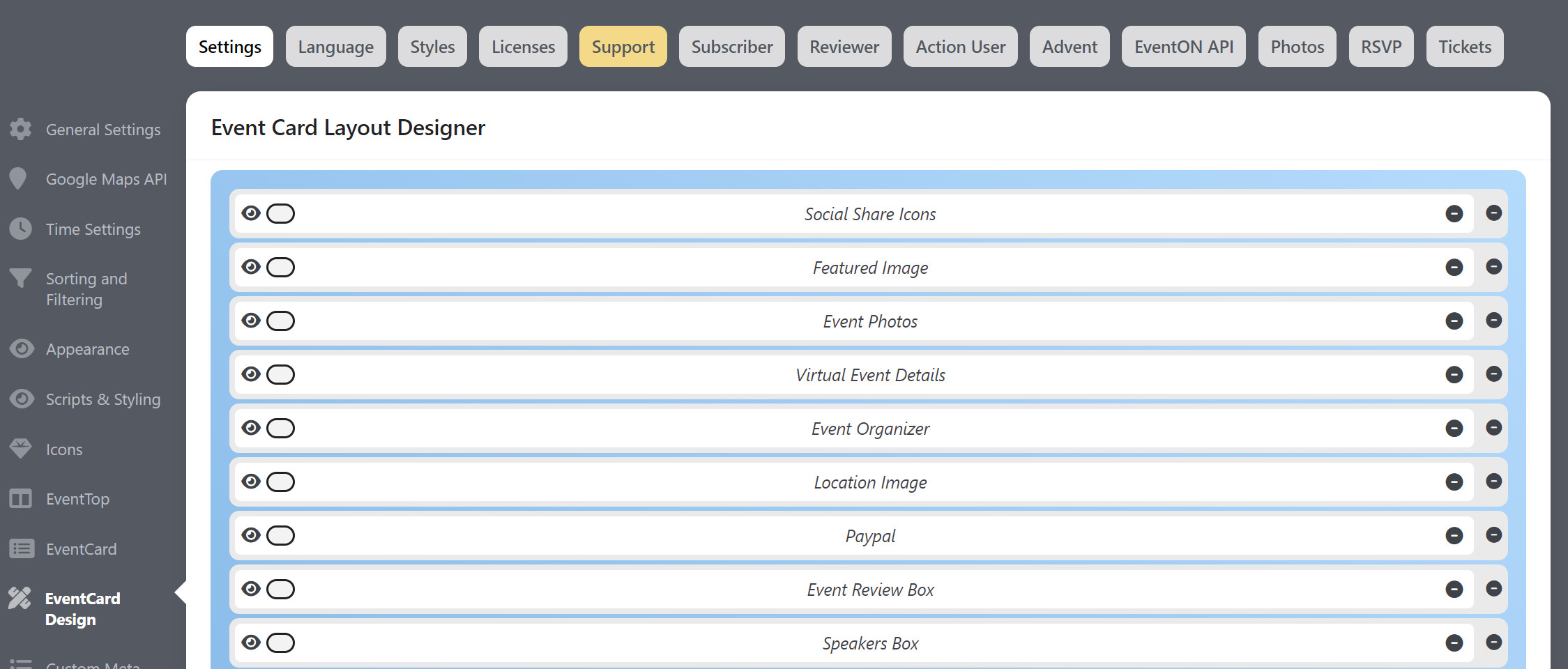The width and height of the screenshot is (1568, 669).
Task: Toggle visibility eye for Event Organizer
Action: [x=251, y=427]
